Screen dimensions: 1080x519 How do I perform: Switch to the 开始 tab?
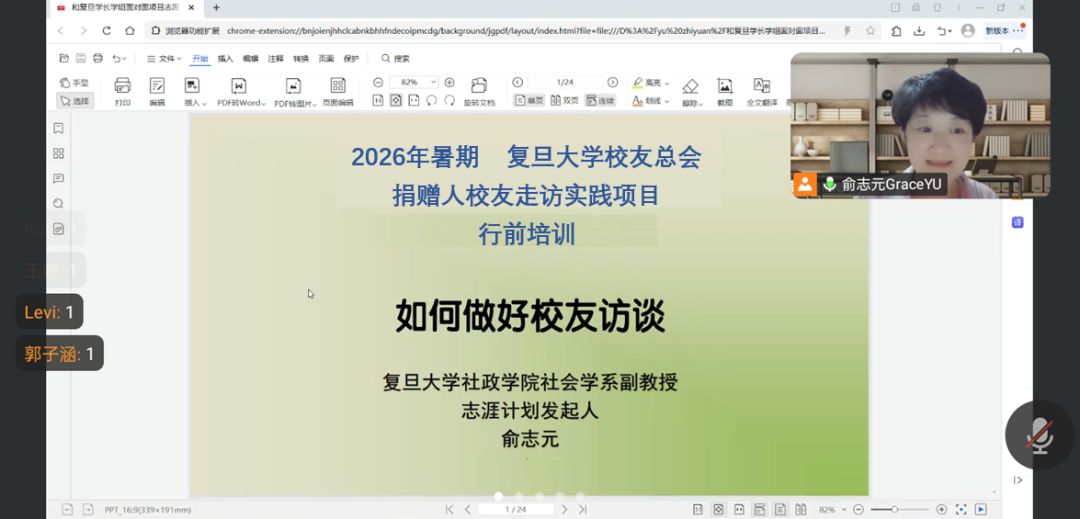coord(200,59)
